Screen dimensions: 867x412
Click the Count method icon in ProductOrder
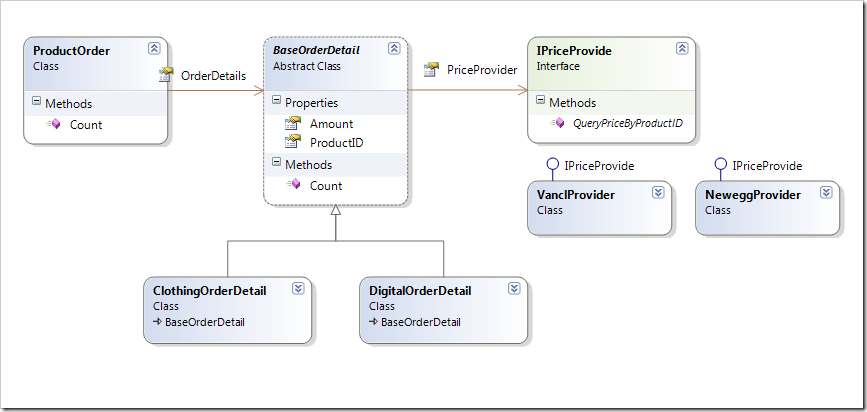pos(54,124)
